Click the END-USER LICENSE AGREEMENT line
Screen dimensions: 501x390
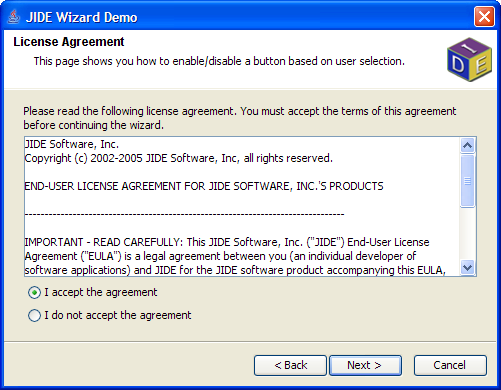[204, 186]
